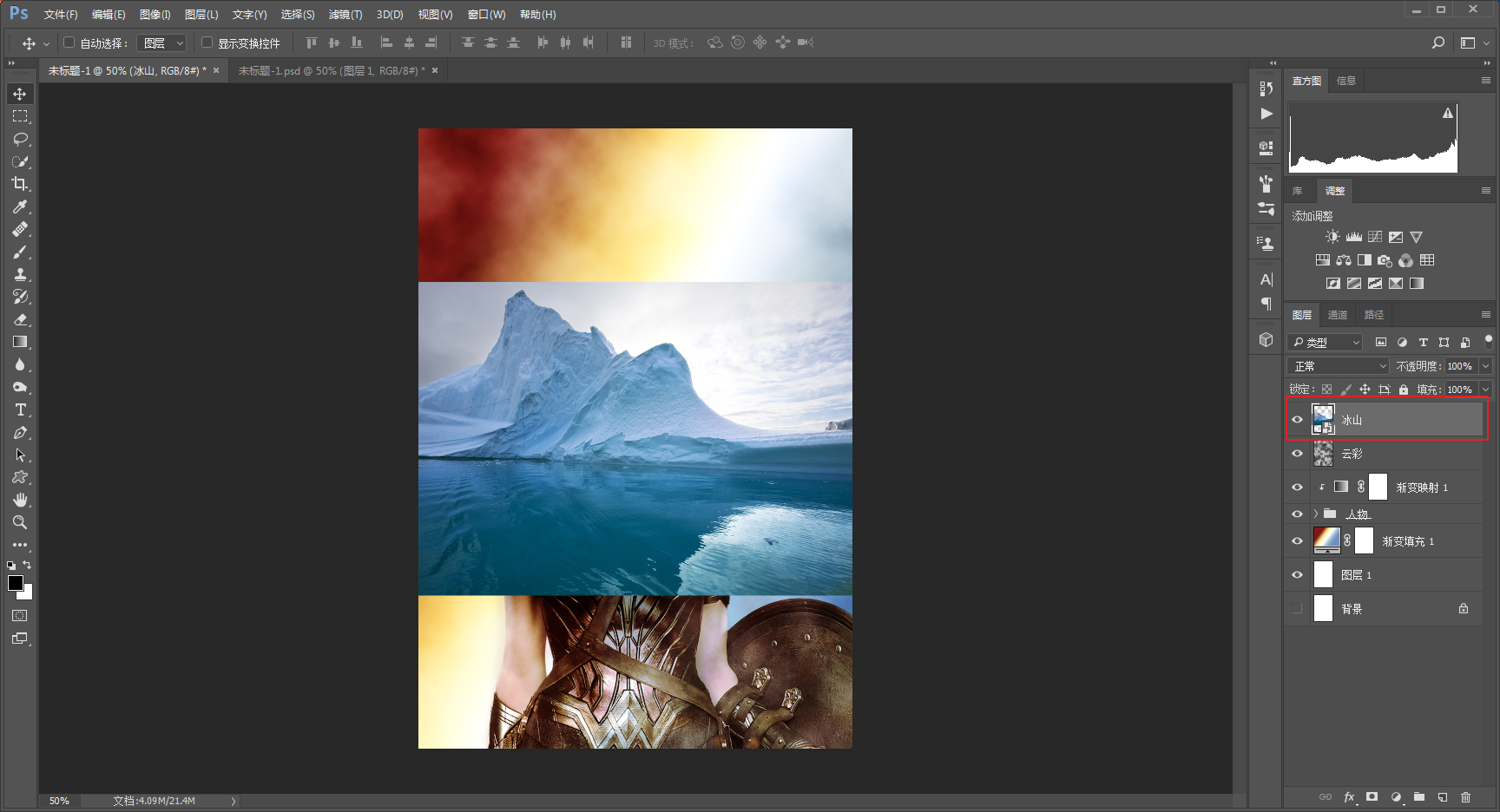Hide the 图层 1 layer
The height and width of the screenshot is (812, 1500).
tap(1298, 575)
